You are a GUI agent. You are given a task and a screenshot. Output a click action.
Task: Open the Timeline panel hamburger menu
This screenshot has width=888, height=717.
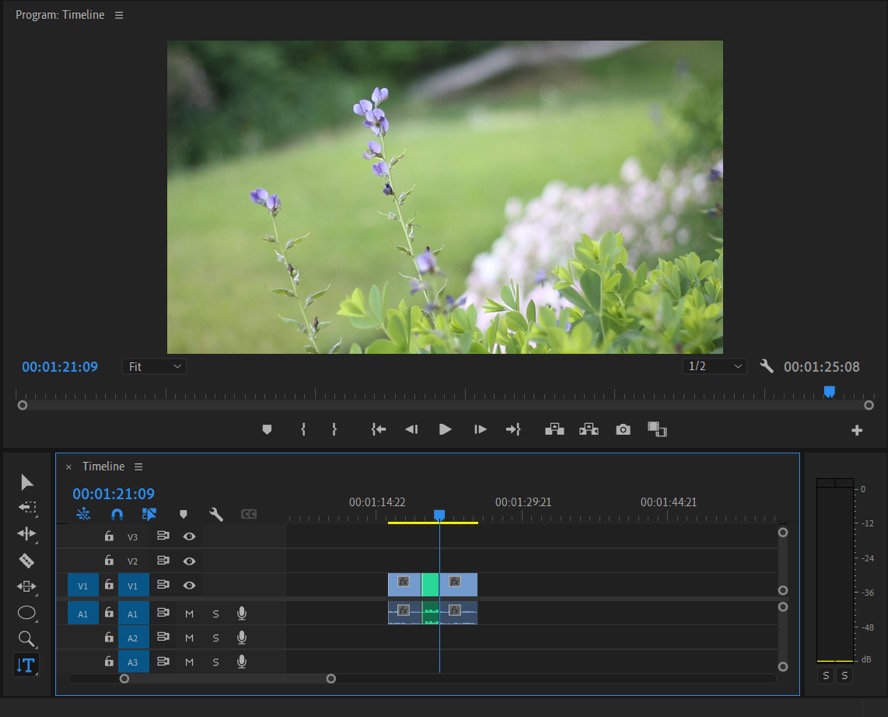click(139, 467)
